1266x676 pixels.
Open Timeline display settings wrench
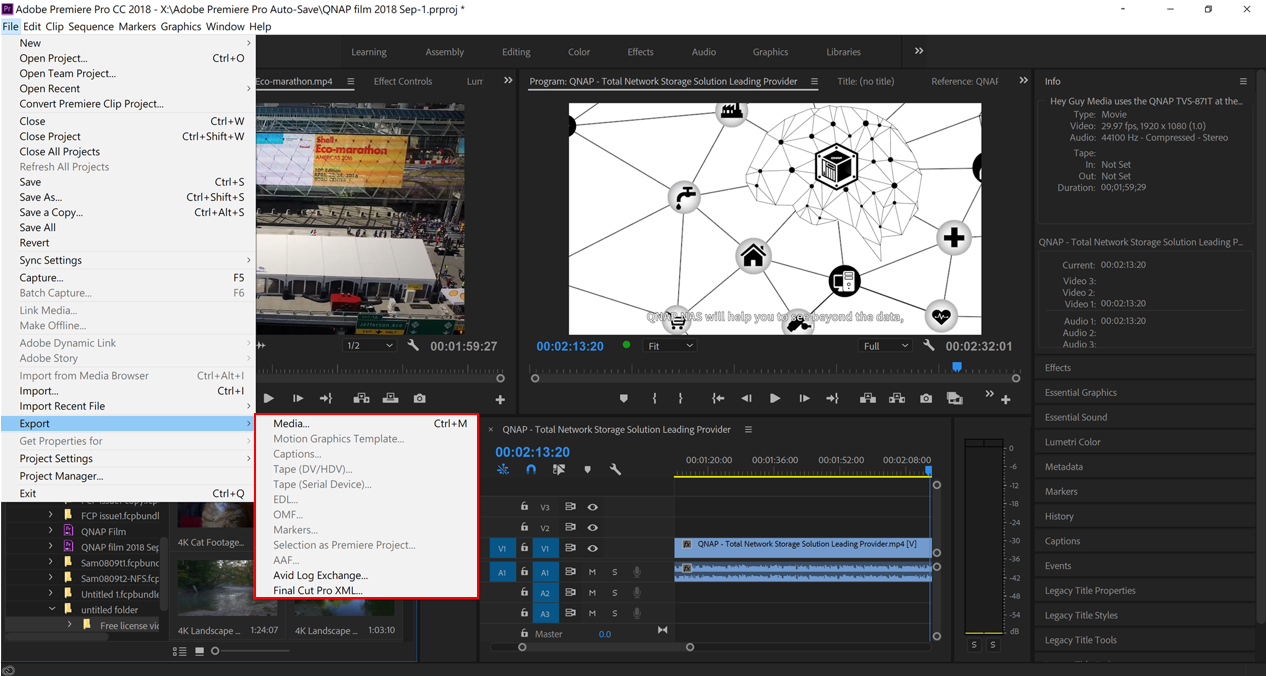click(615, 469)
